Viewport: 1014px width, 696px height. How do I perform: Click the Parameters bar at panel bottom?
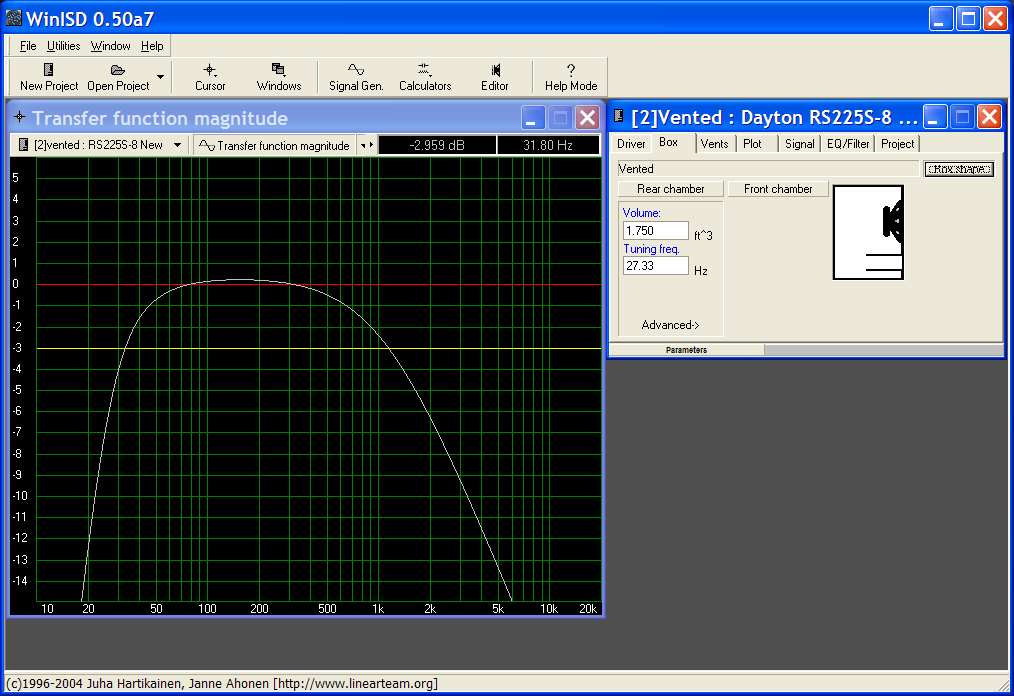tap(686, 350)
